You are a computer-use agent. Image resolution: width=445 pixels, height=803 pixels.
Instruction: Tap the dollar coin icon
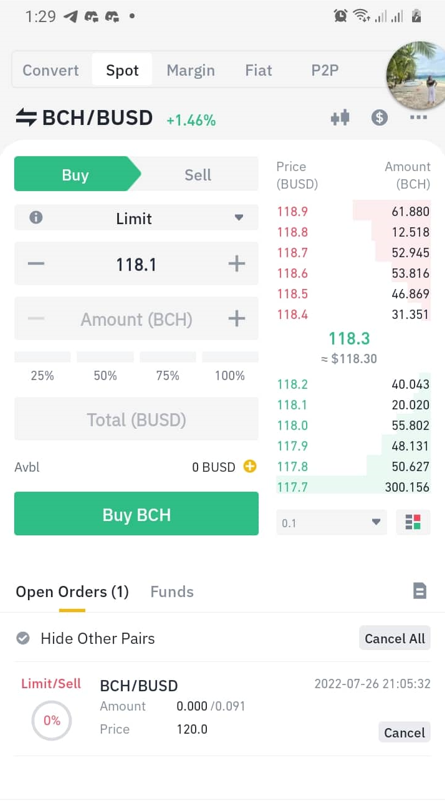tap(379, 118)
